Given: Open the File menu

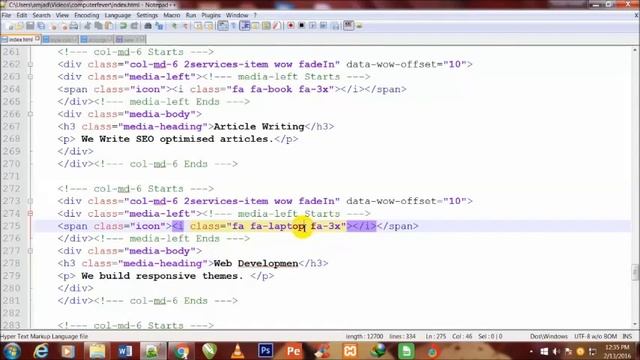Looking at the screenshot, I should pos(7,15).
